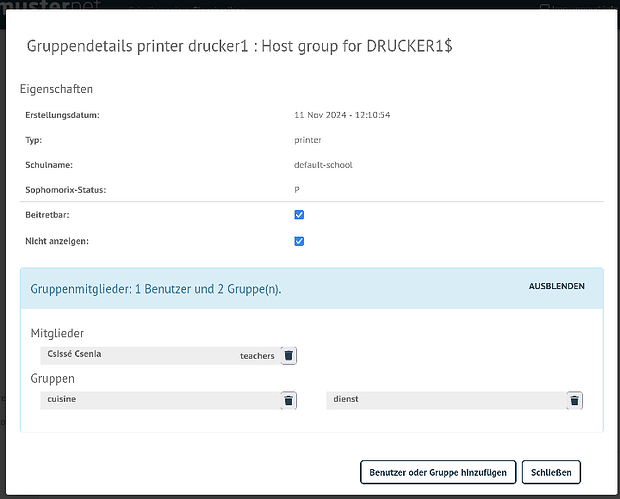The height and width of the screenshot is (499, 620).
Task: Select the dienst group entry
Action: [440, 400]
